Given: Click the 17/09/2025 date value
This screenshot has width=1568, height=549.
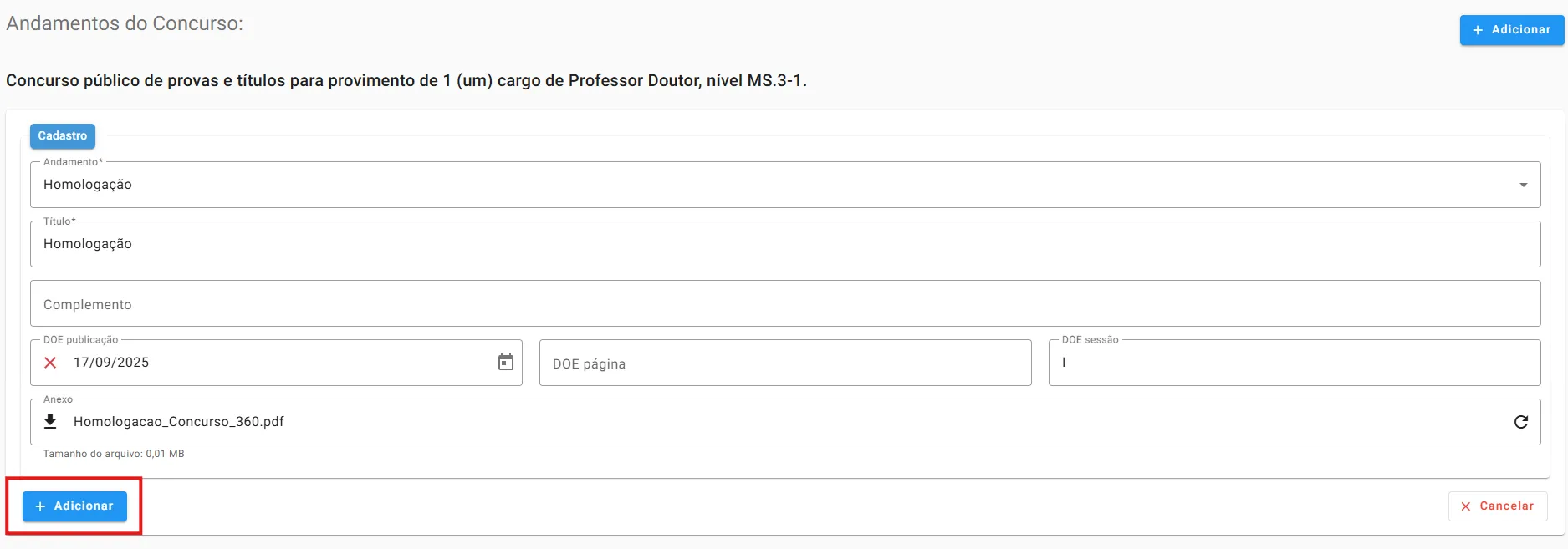Looking at the screenshot, I should [111, 363].
